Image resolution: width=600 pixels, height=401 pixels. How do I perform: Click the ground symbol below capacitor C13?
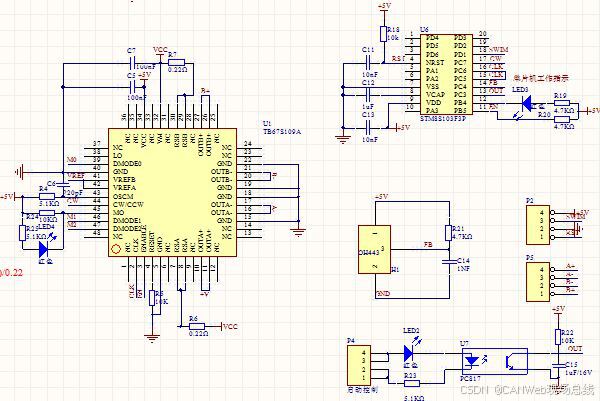point(343,140)
